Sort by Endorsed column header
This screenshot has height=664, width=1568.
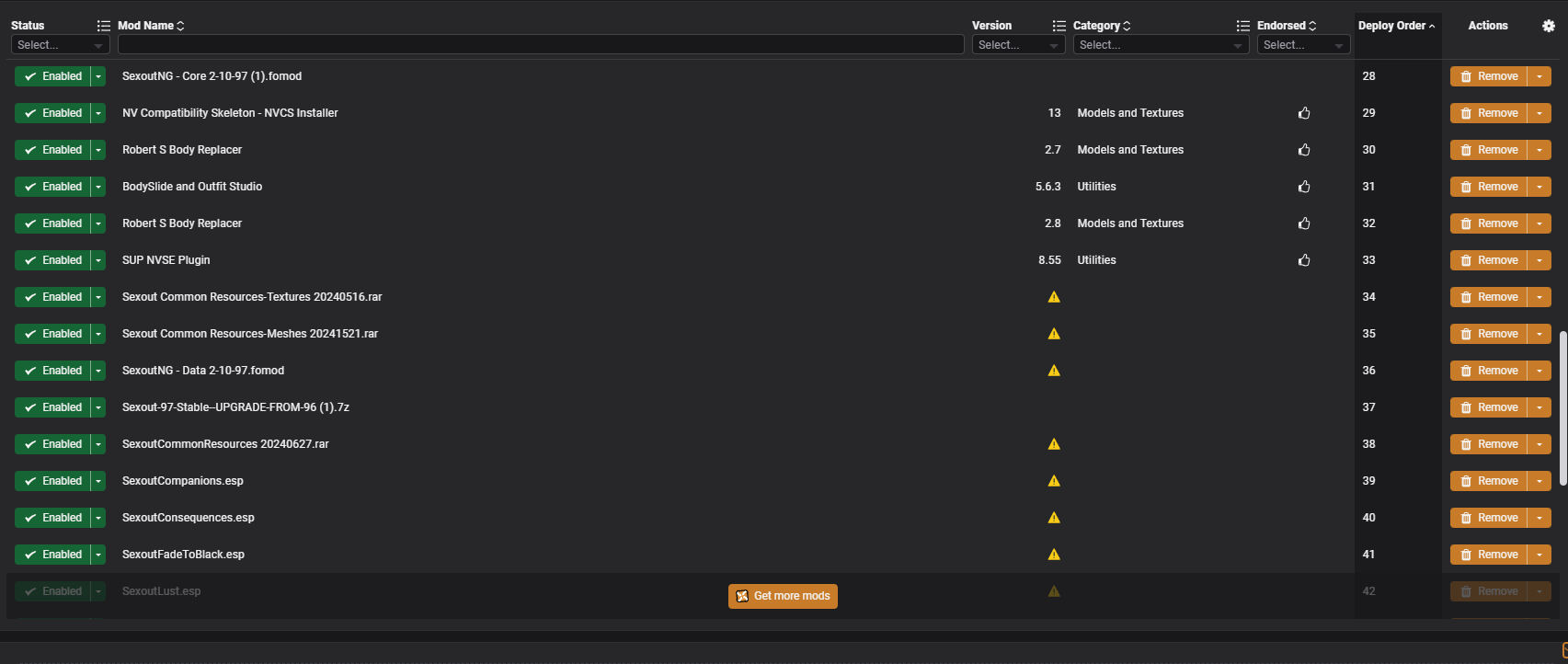point(1287,26)
